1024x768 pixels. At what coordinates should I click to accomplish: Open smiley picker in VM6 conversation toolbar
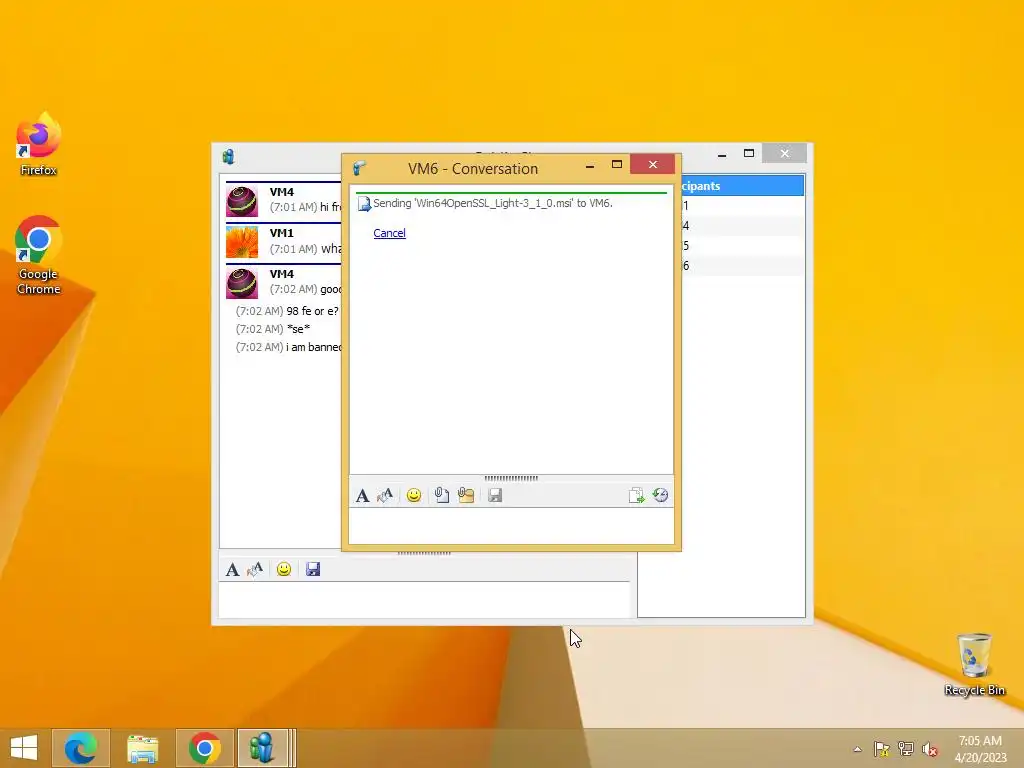pos(413,496)
